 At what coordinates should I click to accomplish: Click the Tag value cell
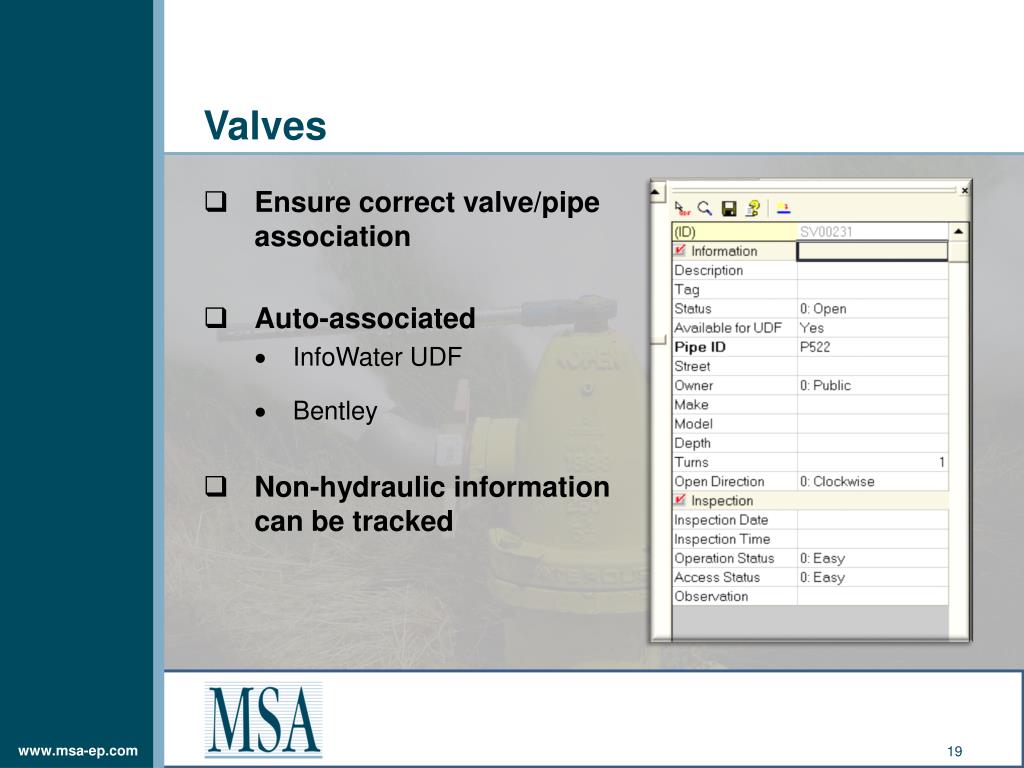[872, 289]
